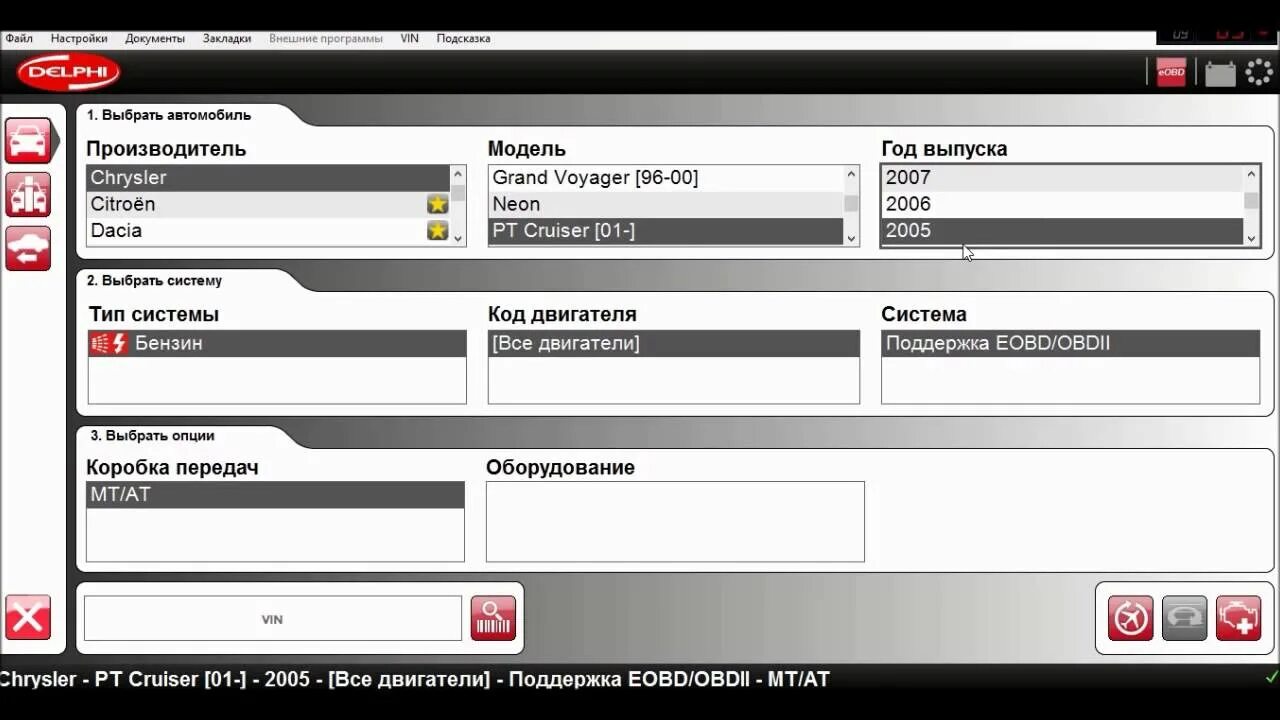Open the Год выпуска list arrow
Image resolution: width=1280 pixels, height=720 pixels.
coord(1253,239)
